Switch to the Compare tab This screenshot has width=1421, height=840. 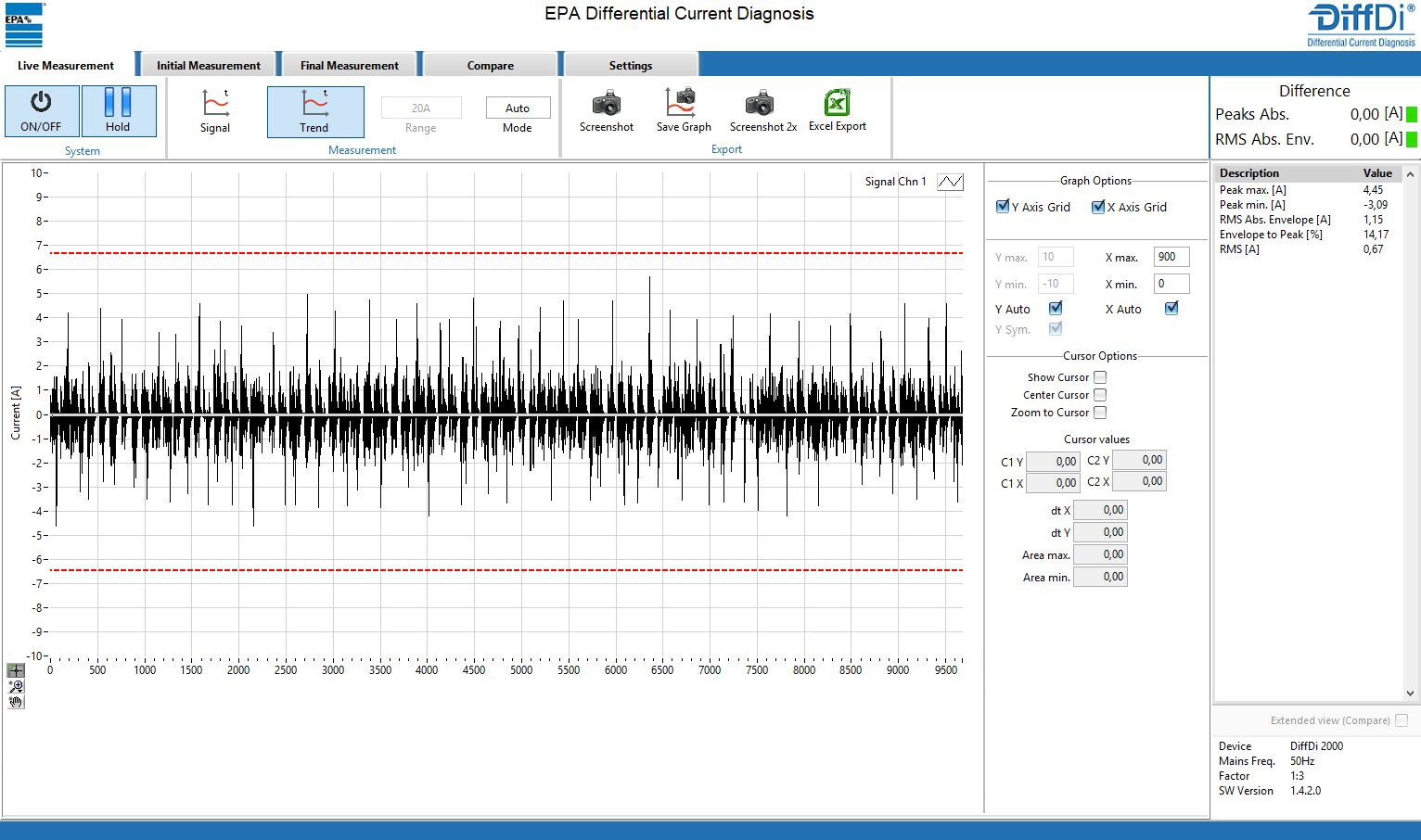click(x=491, y=65)
